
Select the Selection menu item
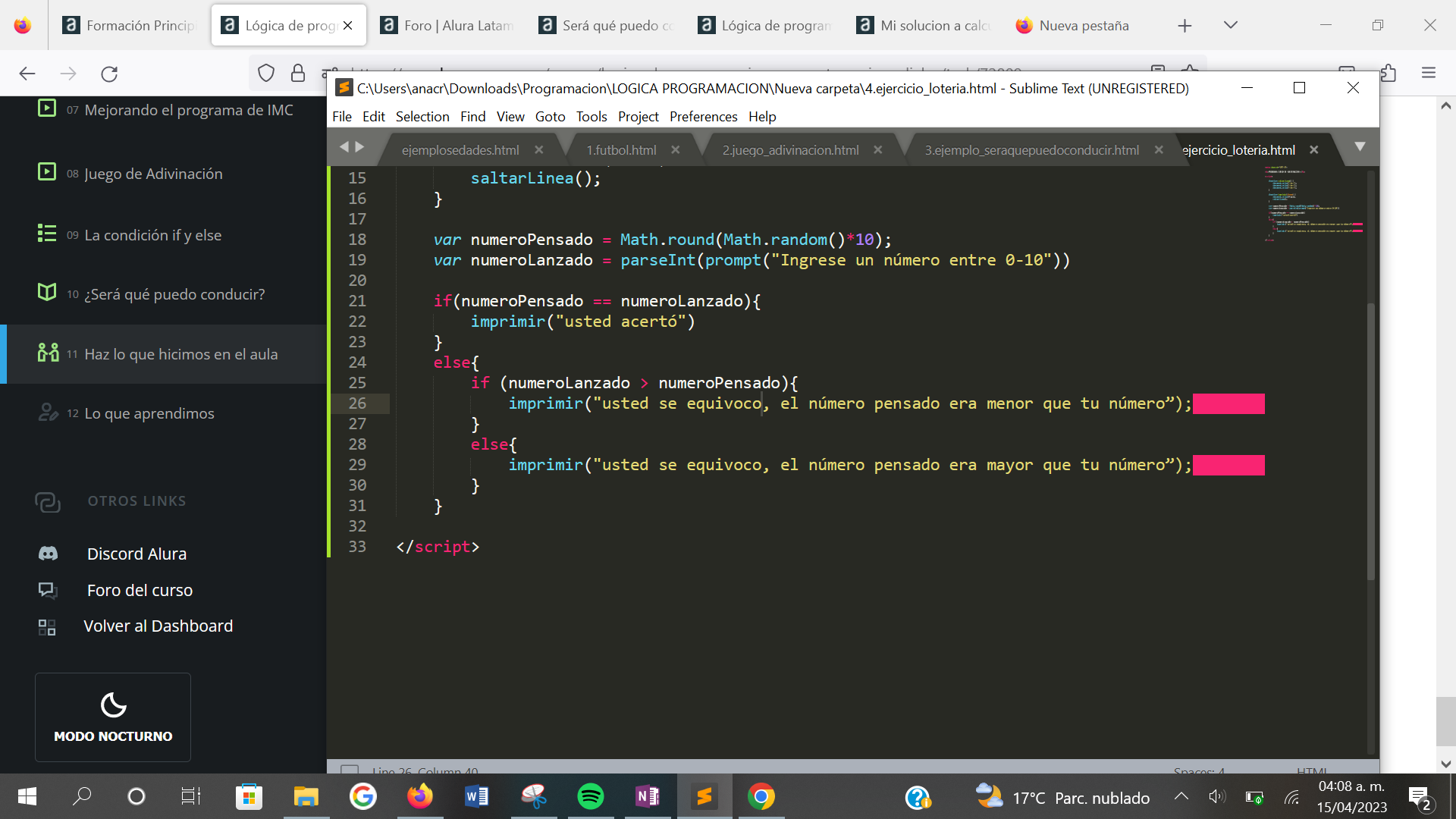point(421,117)
